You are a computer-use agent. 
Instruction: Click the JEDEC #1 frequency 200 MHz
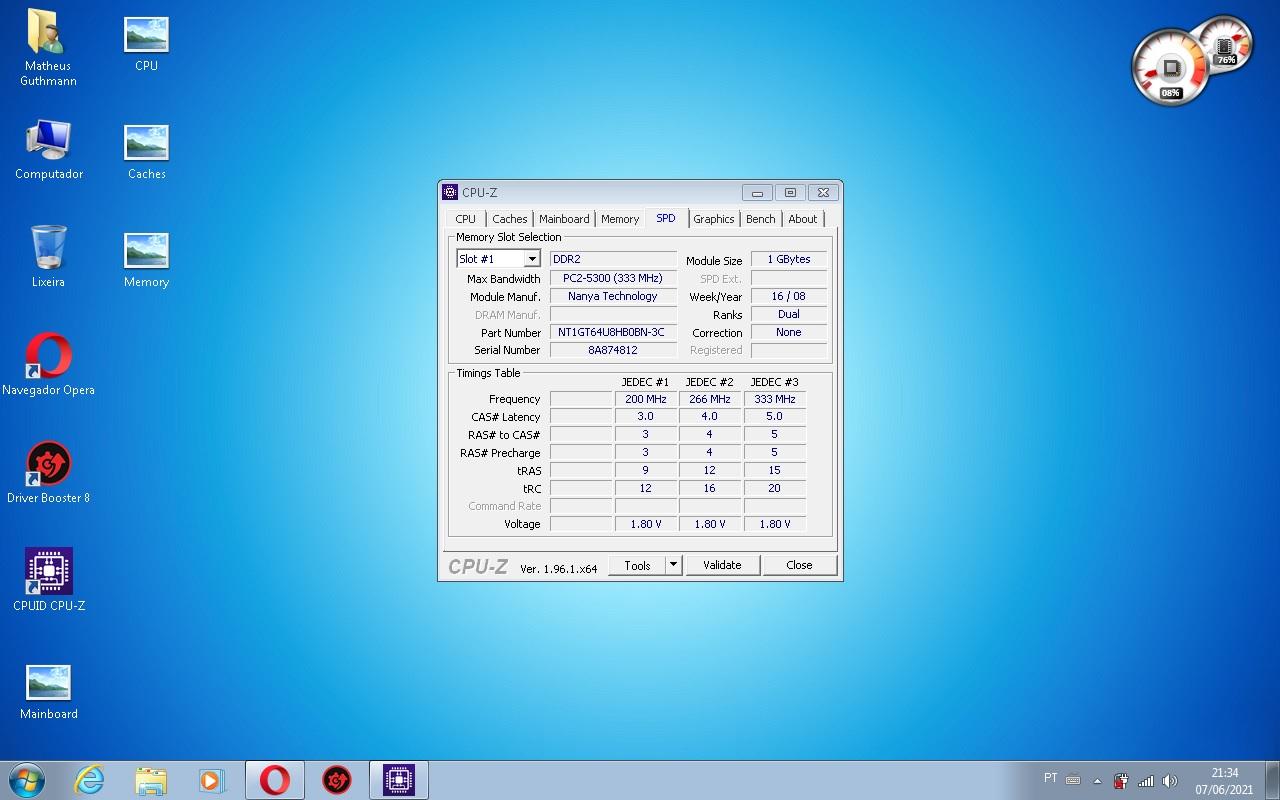[646, 399]
